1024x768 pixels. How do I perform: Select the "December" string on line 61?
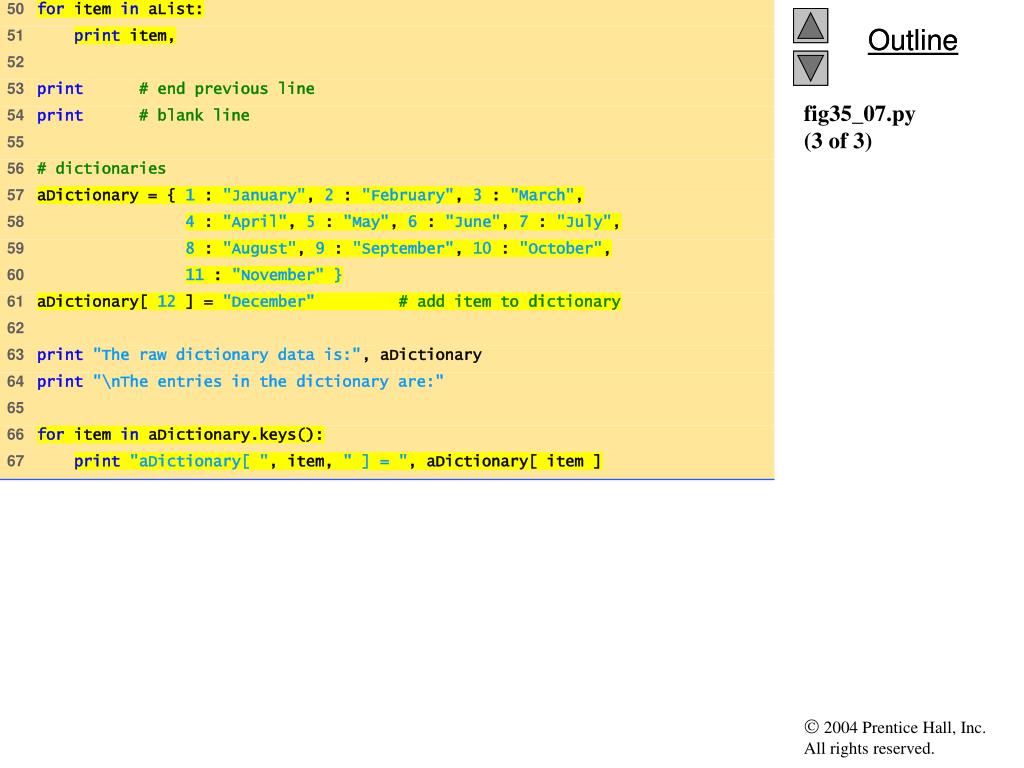coord(268,302)
